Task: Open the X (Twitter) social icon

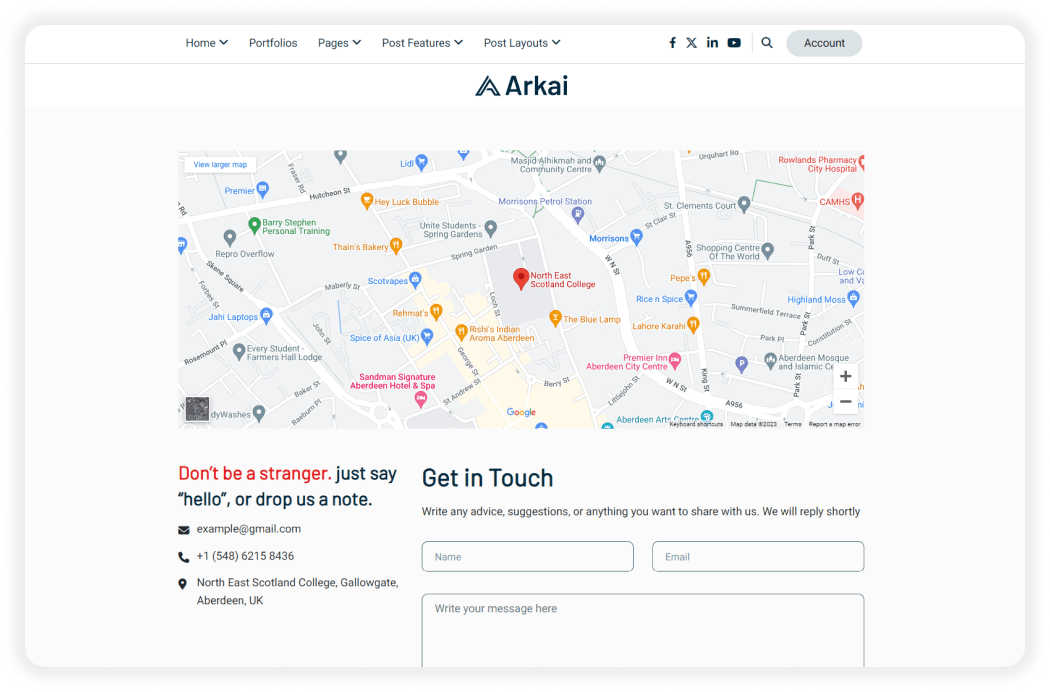Action: coord(692,43)
